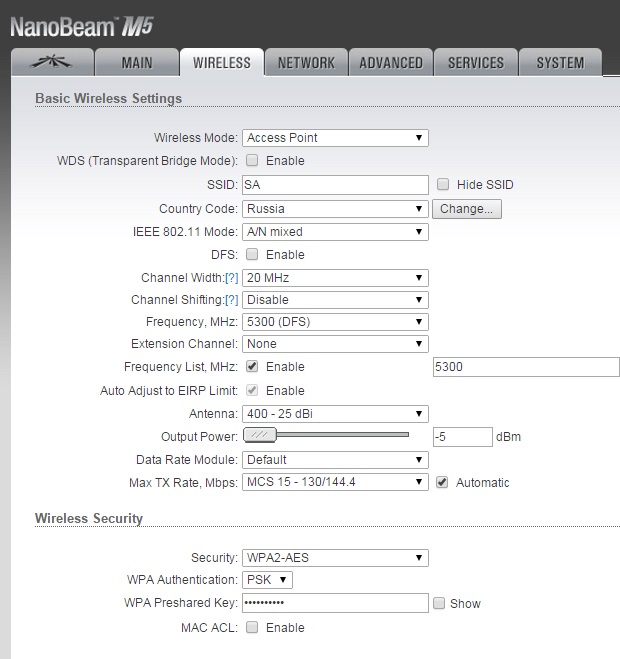The height and width of the screenshot is (659, 620).
Task: Click the WPA Preshared Key field
Action: [x=335, y=603]
